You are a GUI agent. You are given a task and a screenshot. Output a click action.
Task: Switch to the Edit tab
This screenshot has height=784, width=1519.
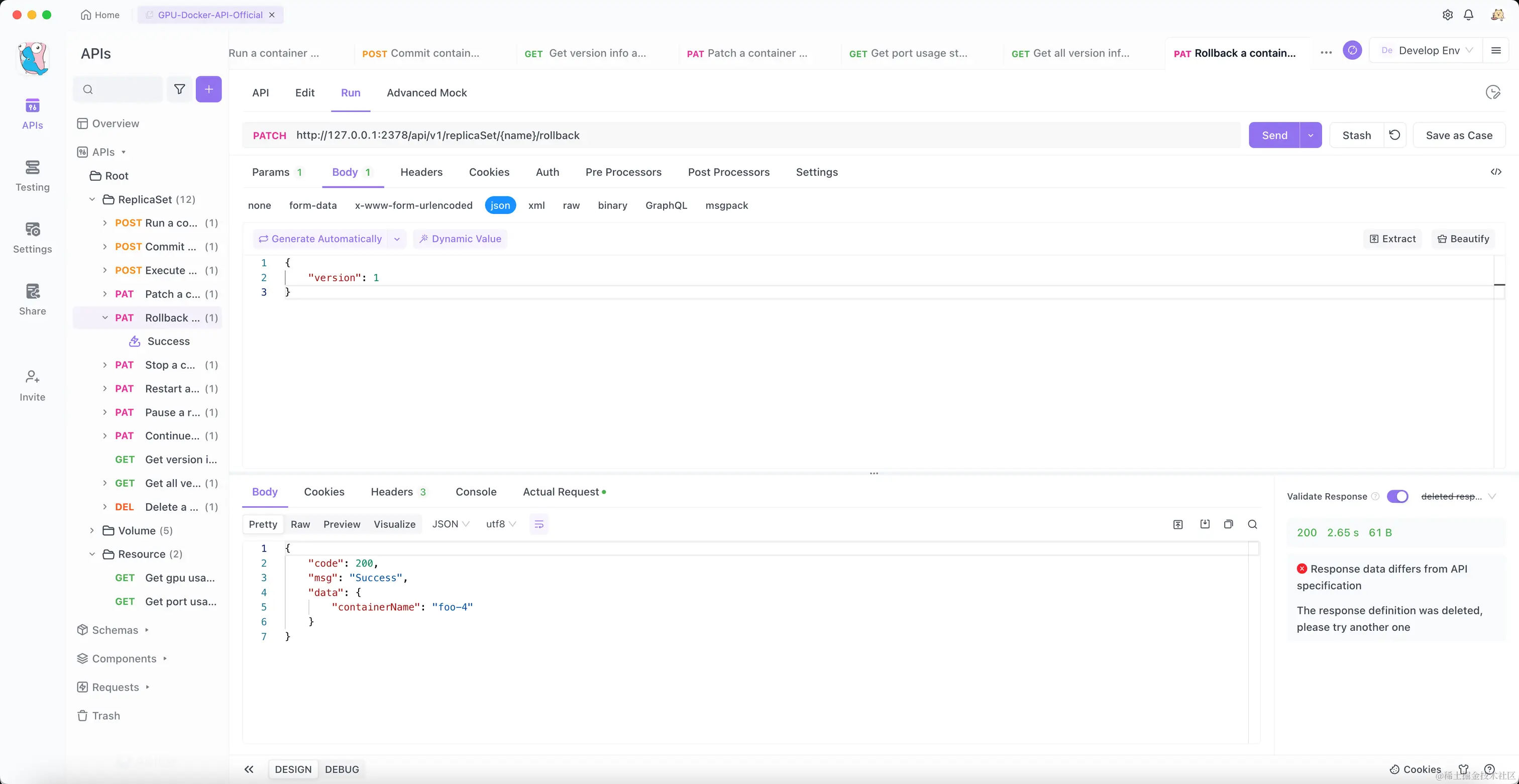[305, 92]
